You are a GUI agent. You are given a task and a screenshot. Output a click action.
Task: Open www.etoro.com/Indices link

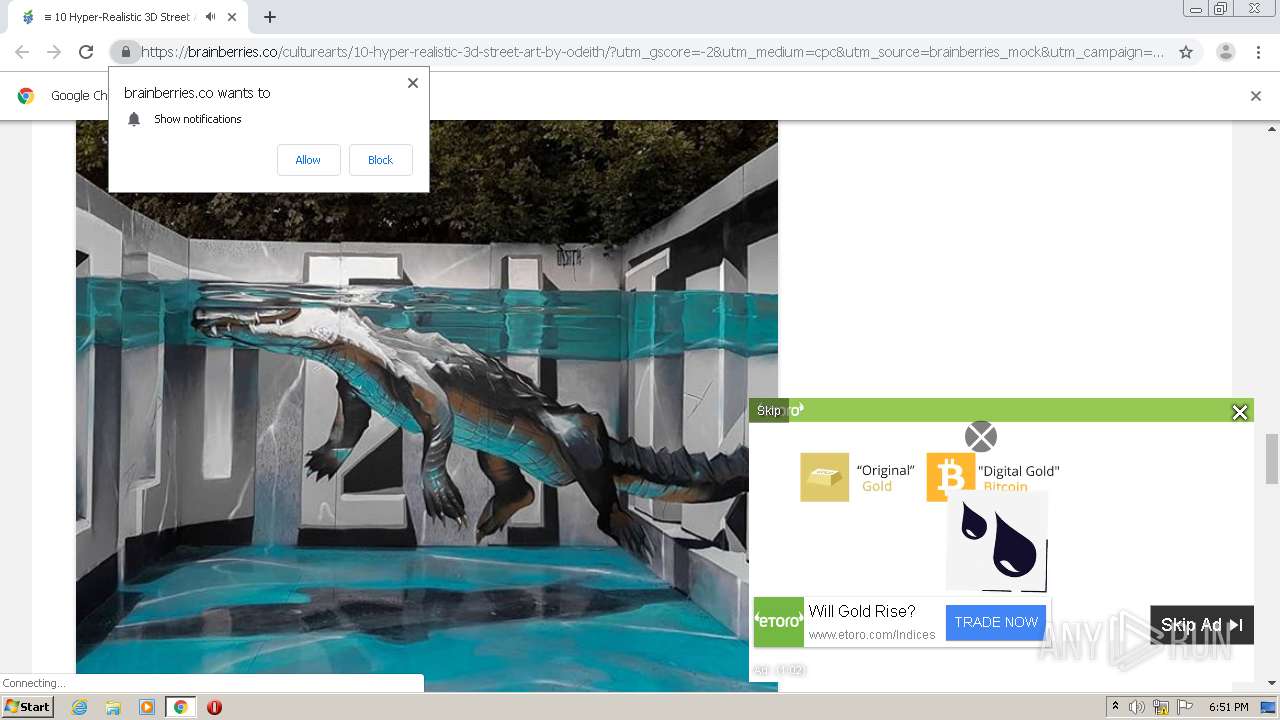click(x=872, y=635)
